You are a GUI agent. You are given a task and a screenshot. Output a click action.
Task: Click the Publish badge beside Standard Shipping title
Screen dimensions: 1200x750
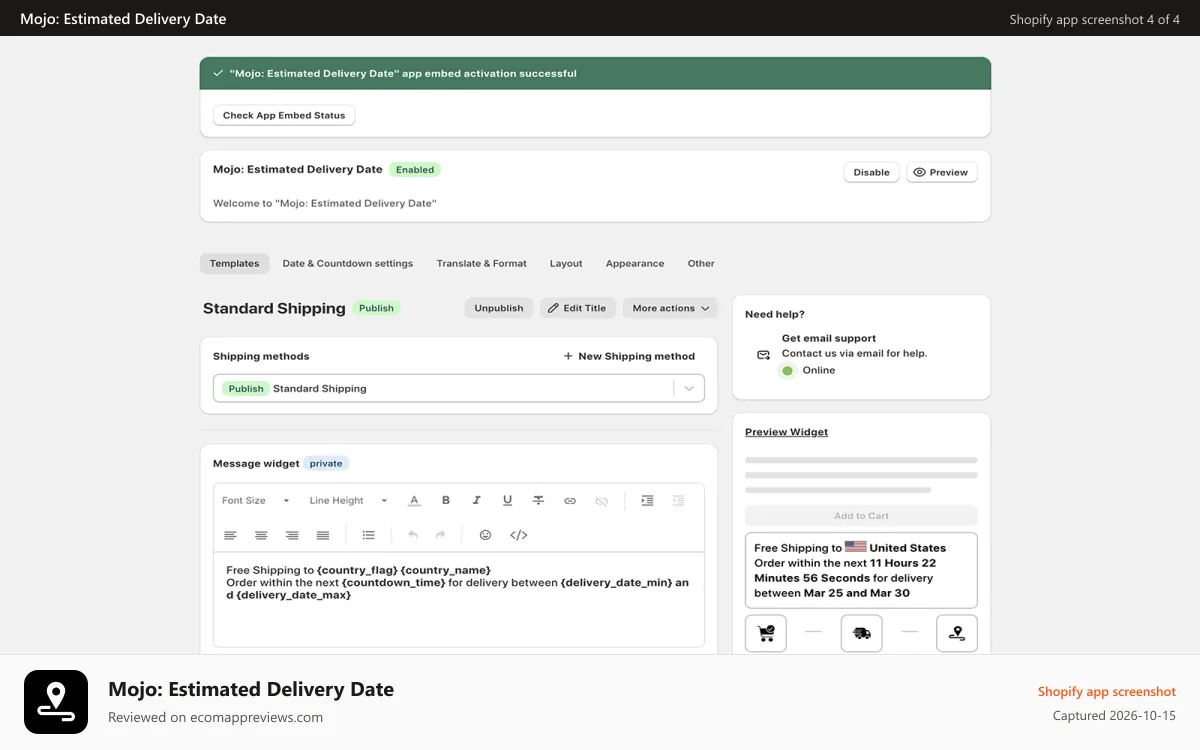tap(376, 308)
